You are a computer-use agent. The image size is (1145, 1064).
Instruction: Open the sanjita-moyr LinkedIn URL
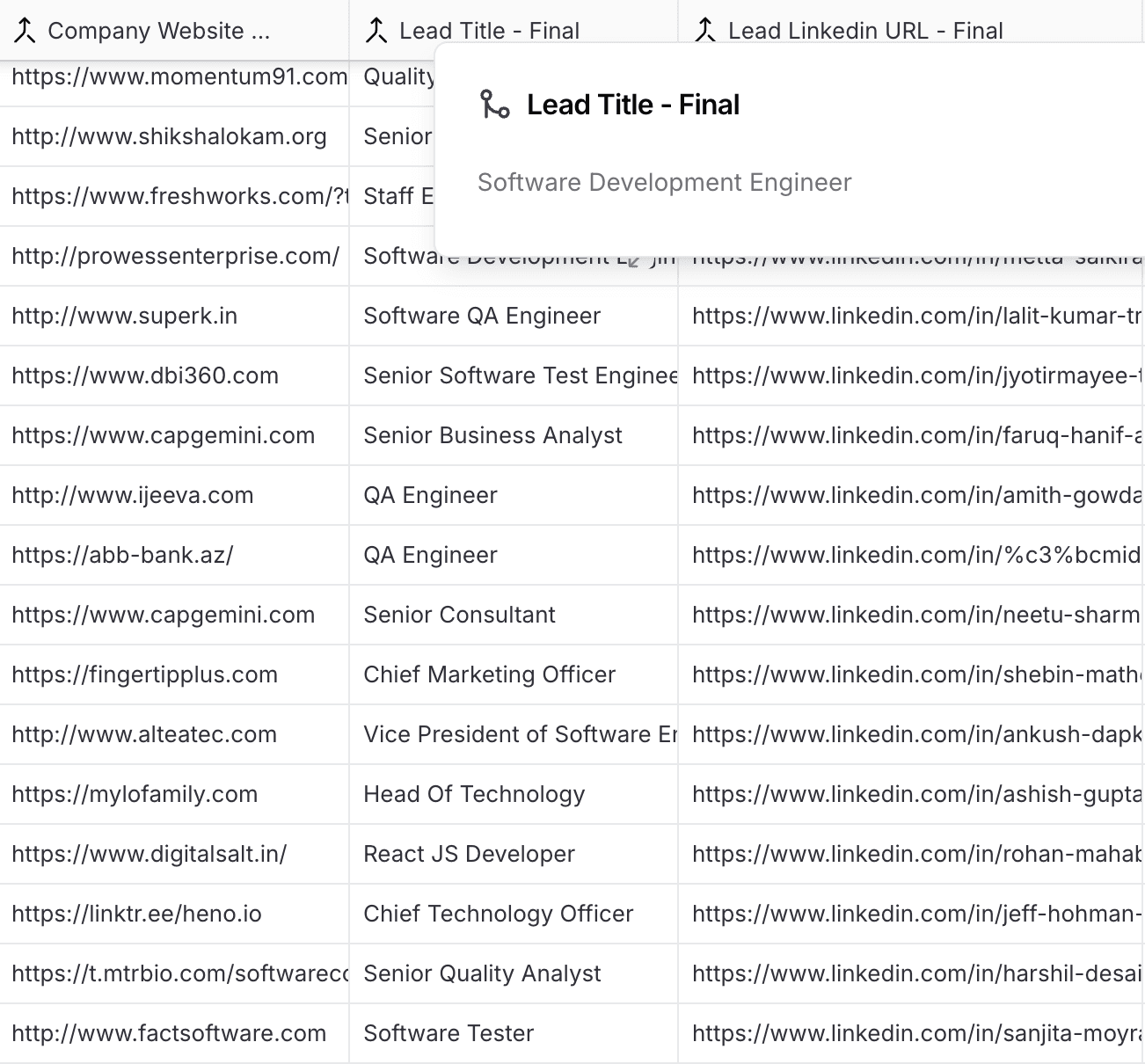tap(912, 1033)
